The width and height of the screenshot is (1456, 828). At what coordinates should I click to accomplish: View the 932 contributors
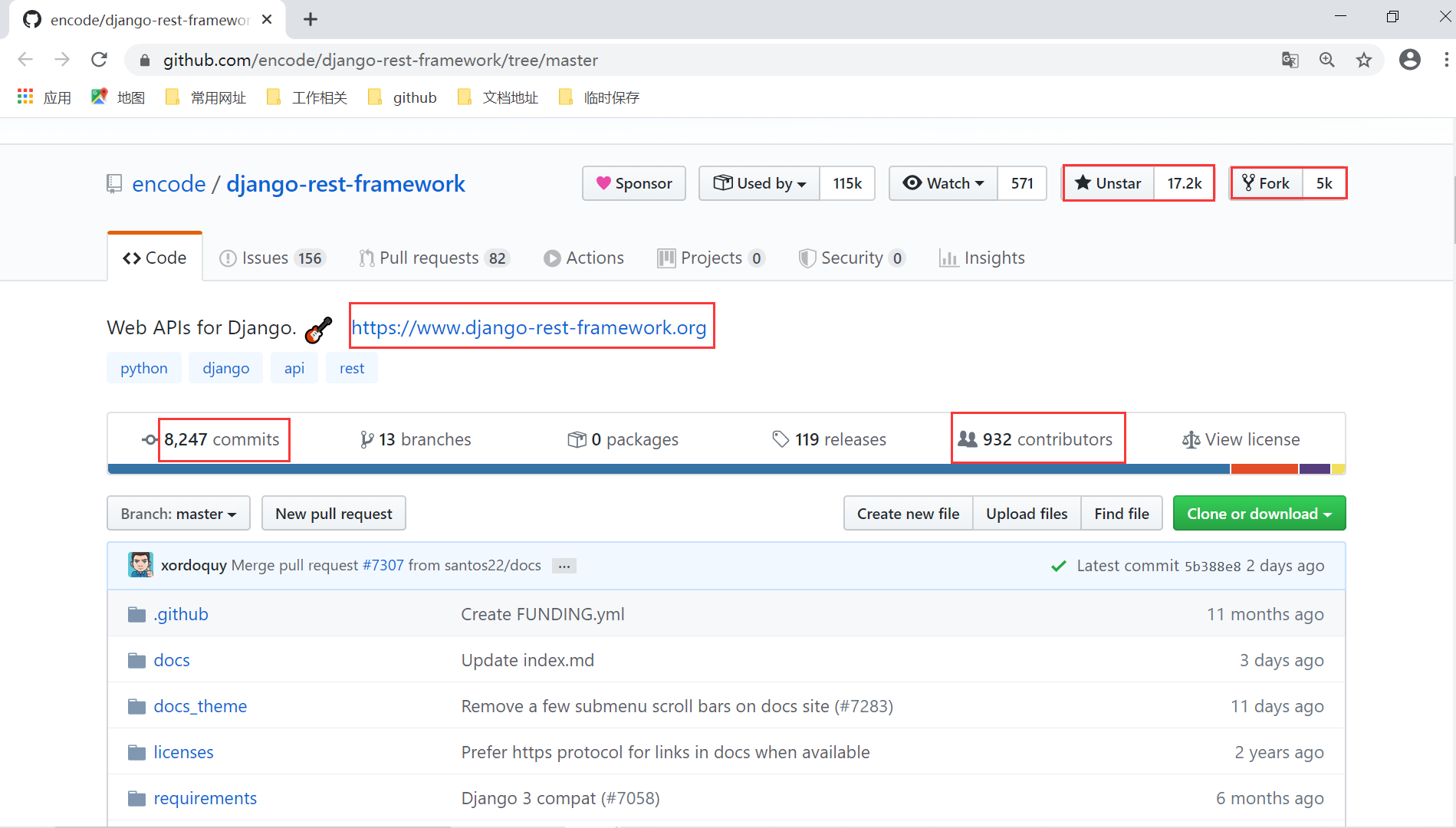(x=1036, y=439)
